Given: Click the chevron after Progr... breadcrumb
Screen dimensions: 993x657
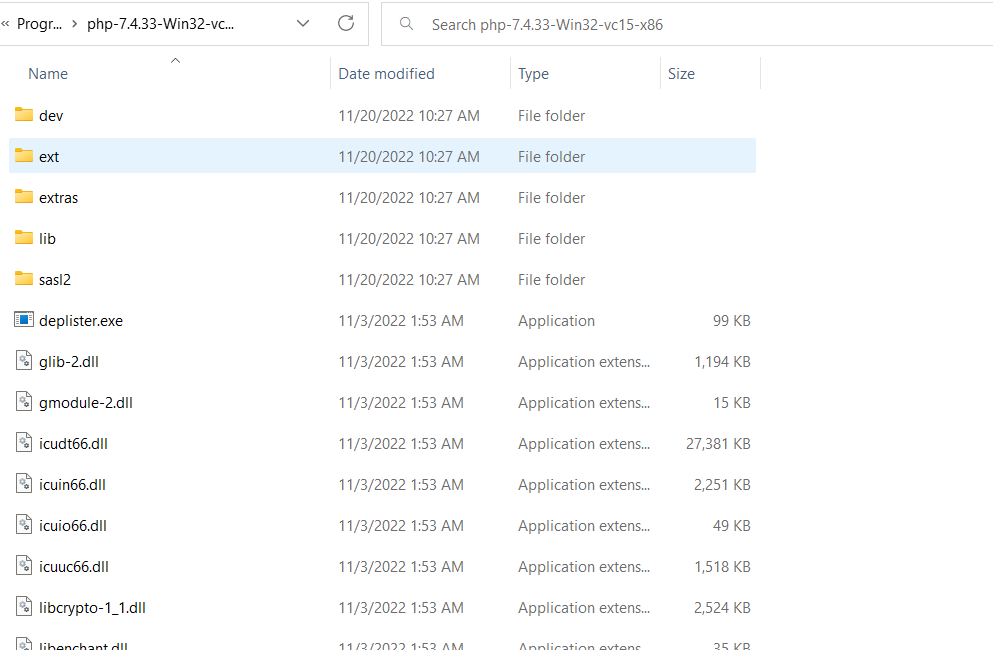Looking at the screenshot, I should click(x=75, y=24).
